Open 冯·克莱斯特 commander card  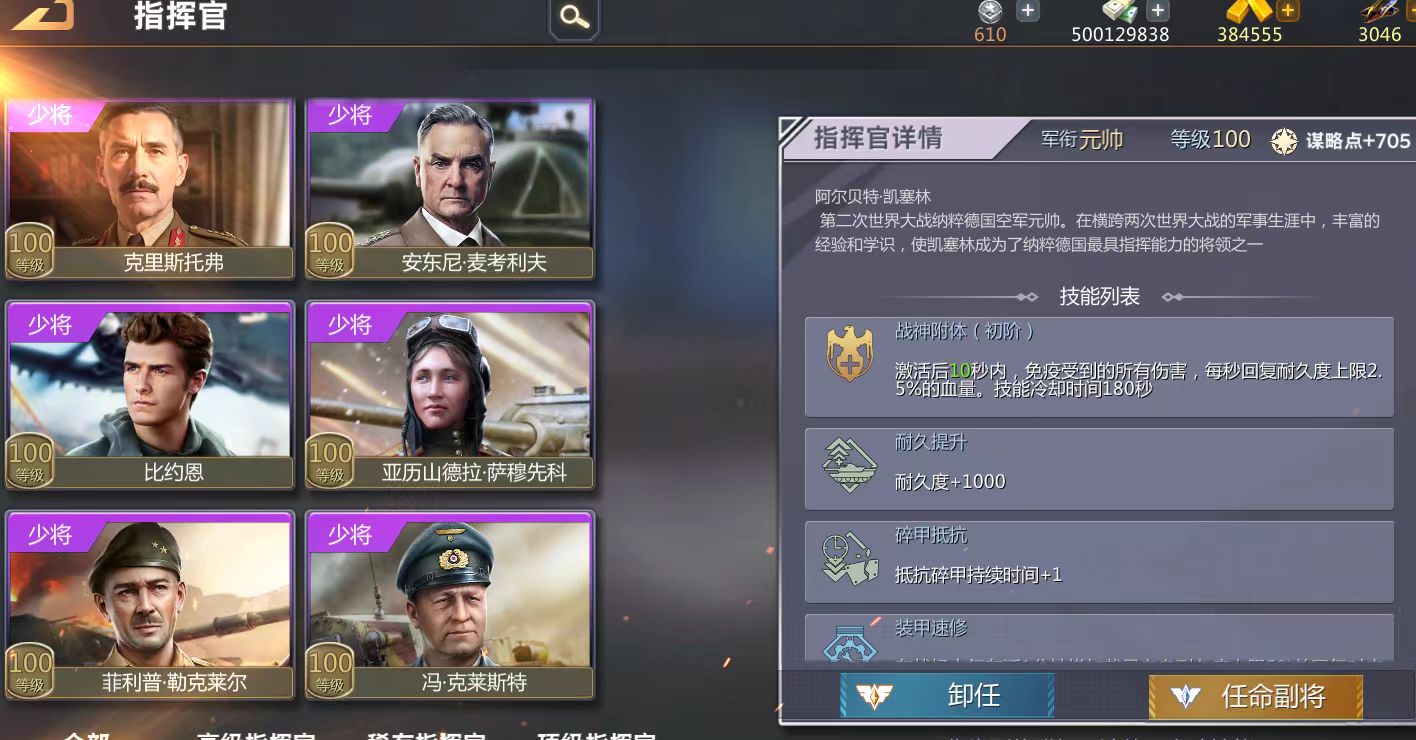[x=450, y=605]
